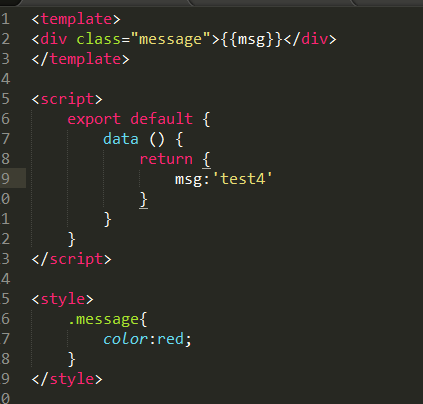Click the color property in the style block
This screenshot has height=404, width=423.
pyautogui.click(x=125, y=339)
